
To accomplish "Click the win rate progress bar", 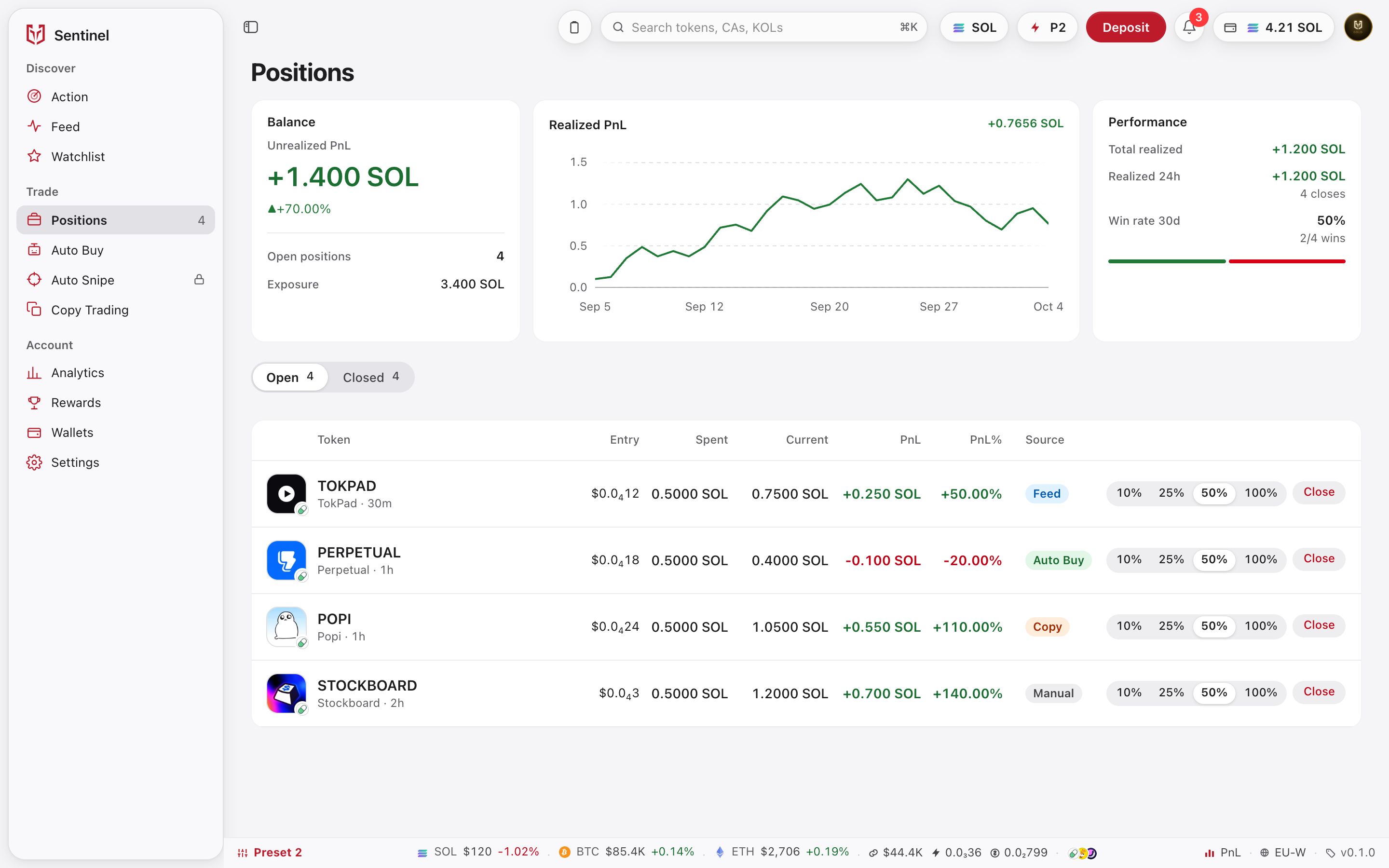I will [x=1226, y=261].
